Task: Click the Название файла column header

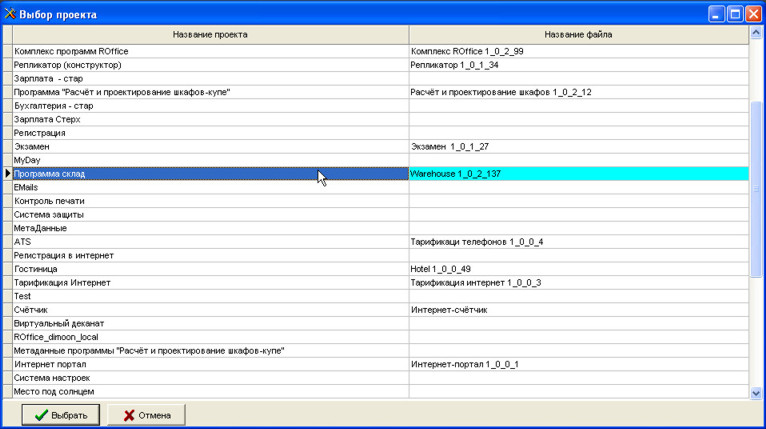Action: 578,34
